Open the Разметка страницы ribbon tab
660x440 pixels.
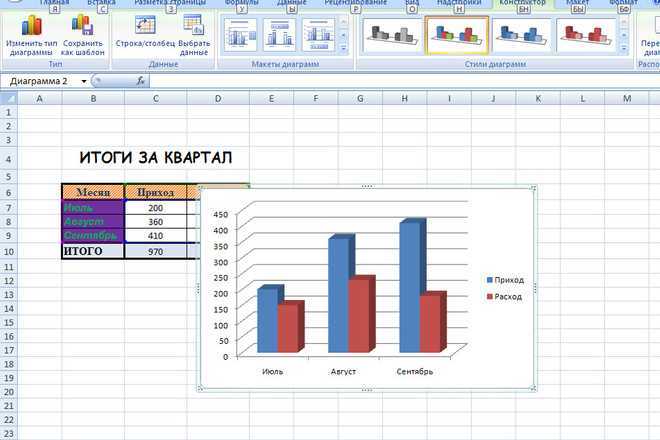click(170, 3)
